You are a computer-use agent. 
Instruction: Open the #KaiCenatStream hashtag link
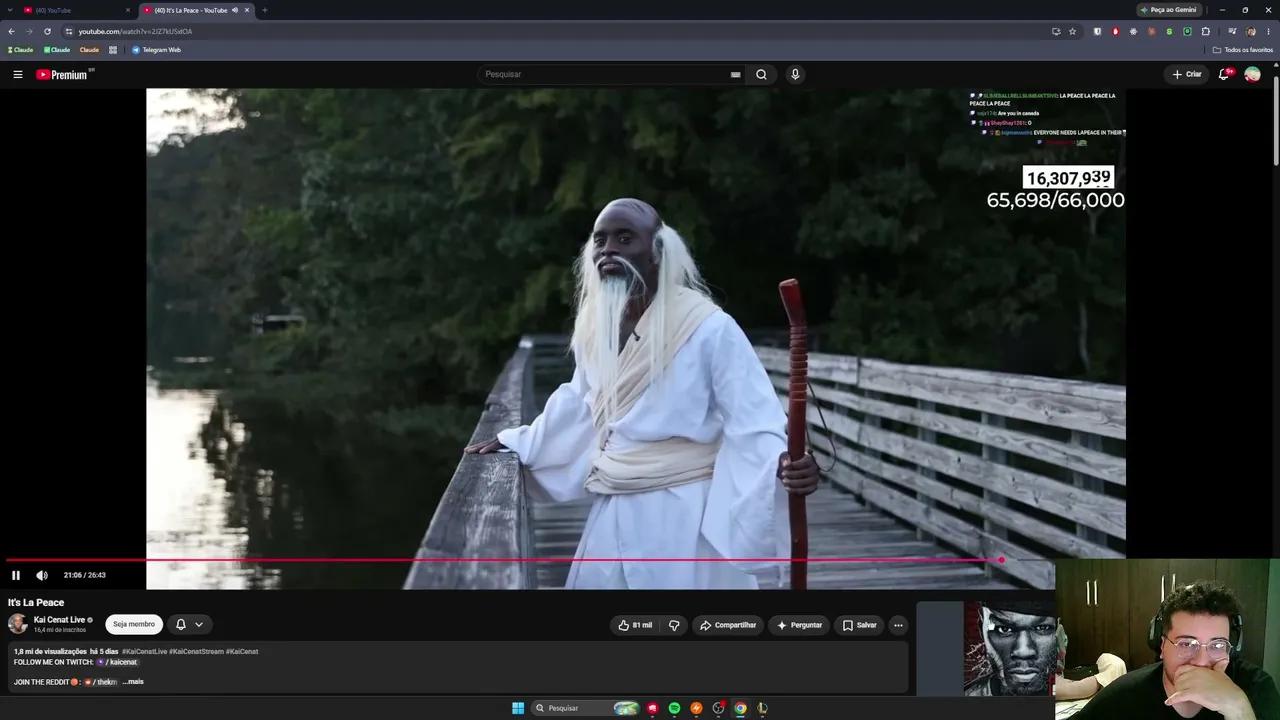(x=197, y=651)
